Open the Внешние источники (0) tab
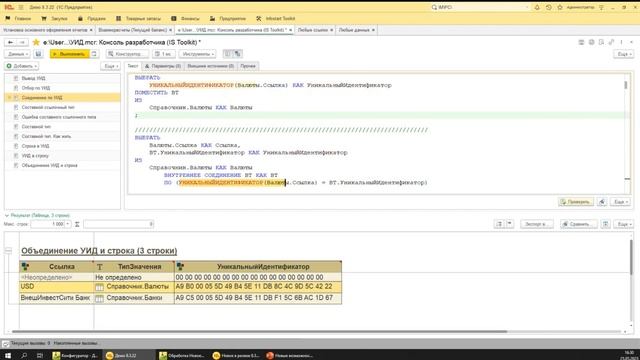This screenshot has height=360, width=640. (x=211, y=66)
